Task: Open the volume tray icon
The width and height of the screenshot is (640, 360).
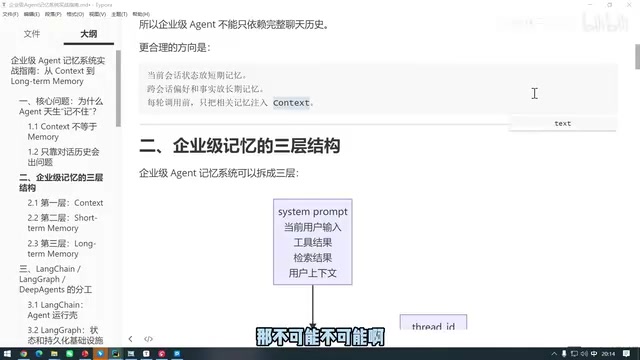Action: (x=584, y=354)
